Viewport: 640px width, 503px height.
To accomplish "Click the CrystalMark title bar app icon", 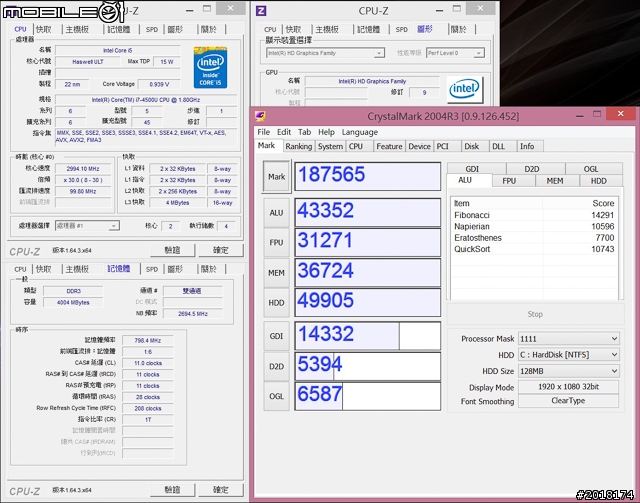I will (x=260, y=116).
